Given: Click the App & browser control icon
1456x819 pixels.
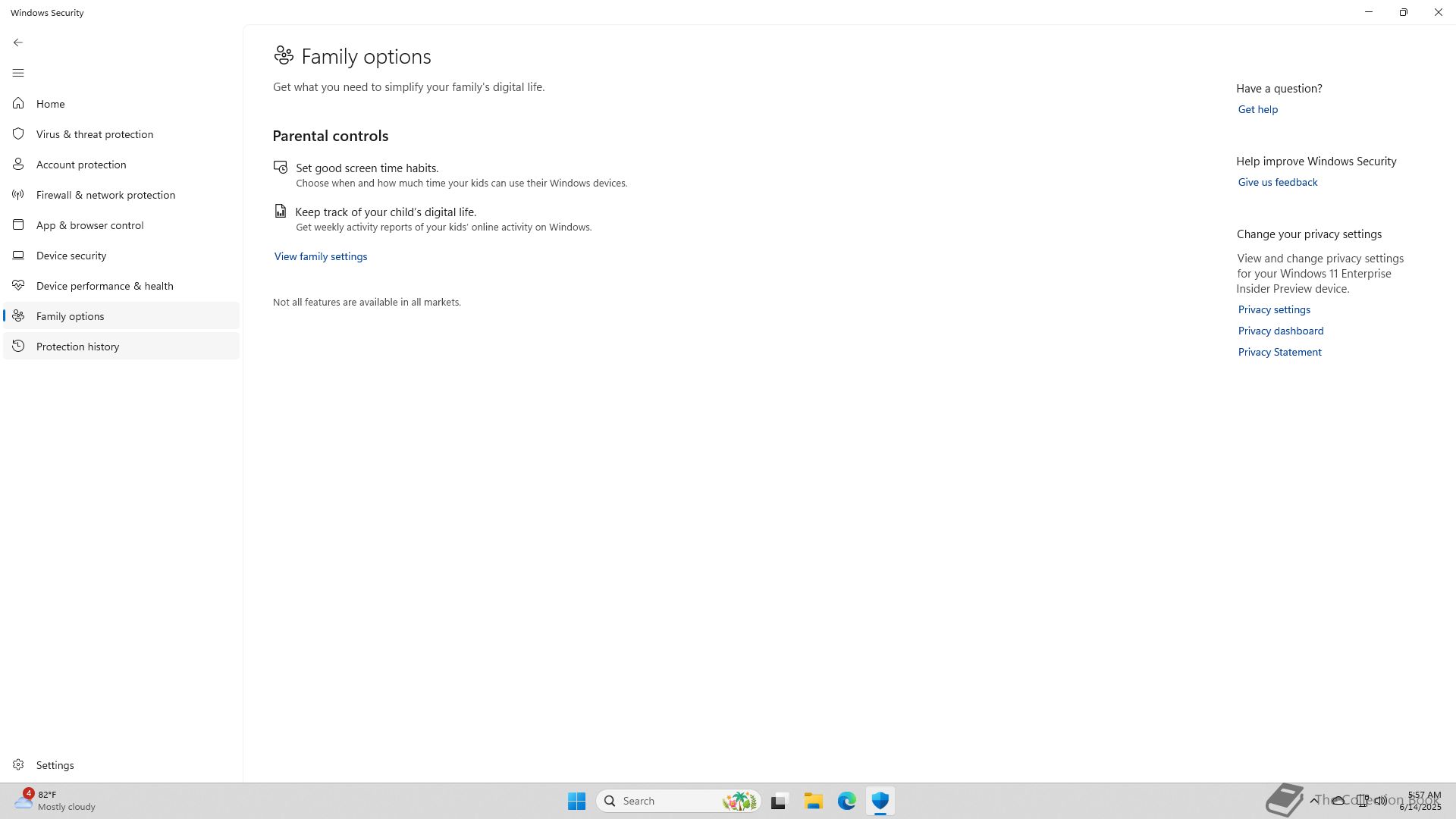Looking at the screenshot, I should [x=18, y=225].
